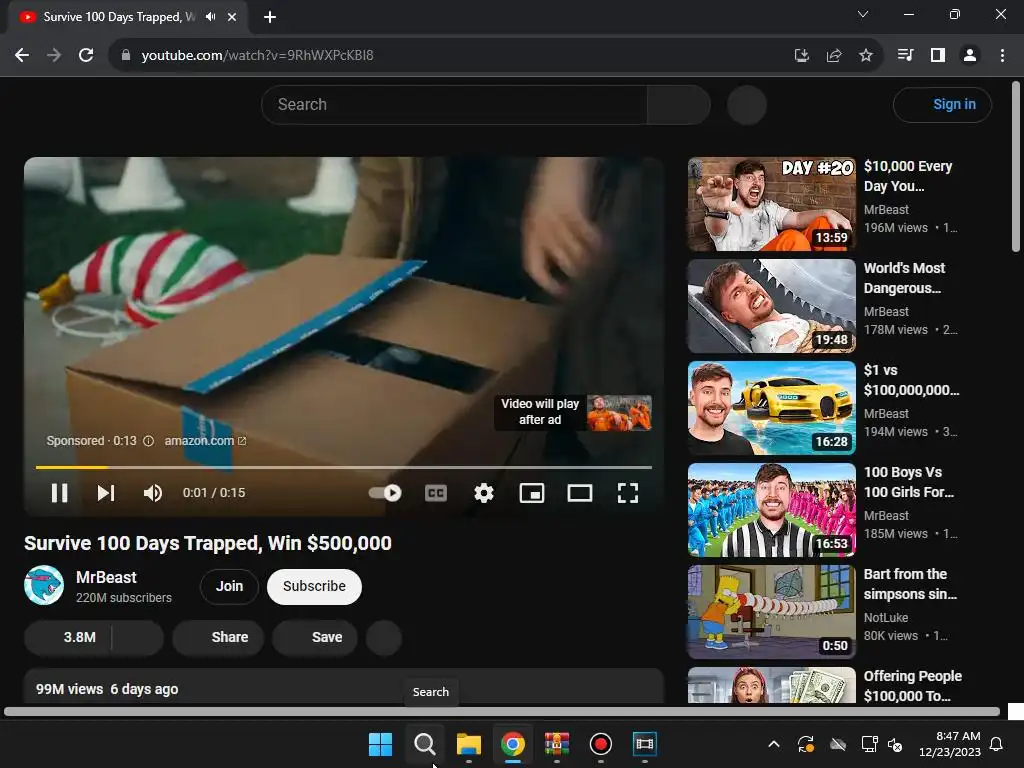Viewport: 1024px width, 768px height.
Task: Skip to next video with next button
Action: click(106, 493)
